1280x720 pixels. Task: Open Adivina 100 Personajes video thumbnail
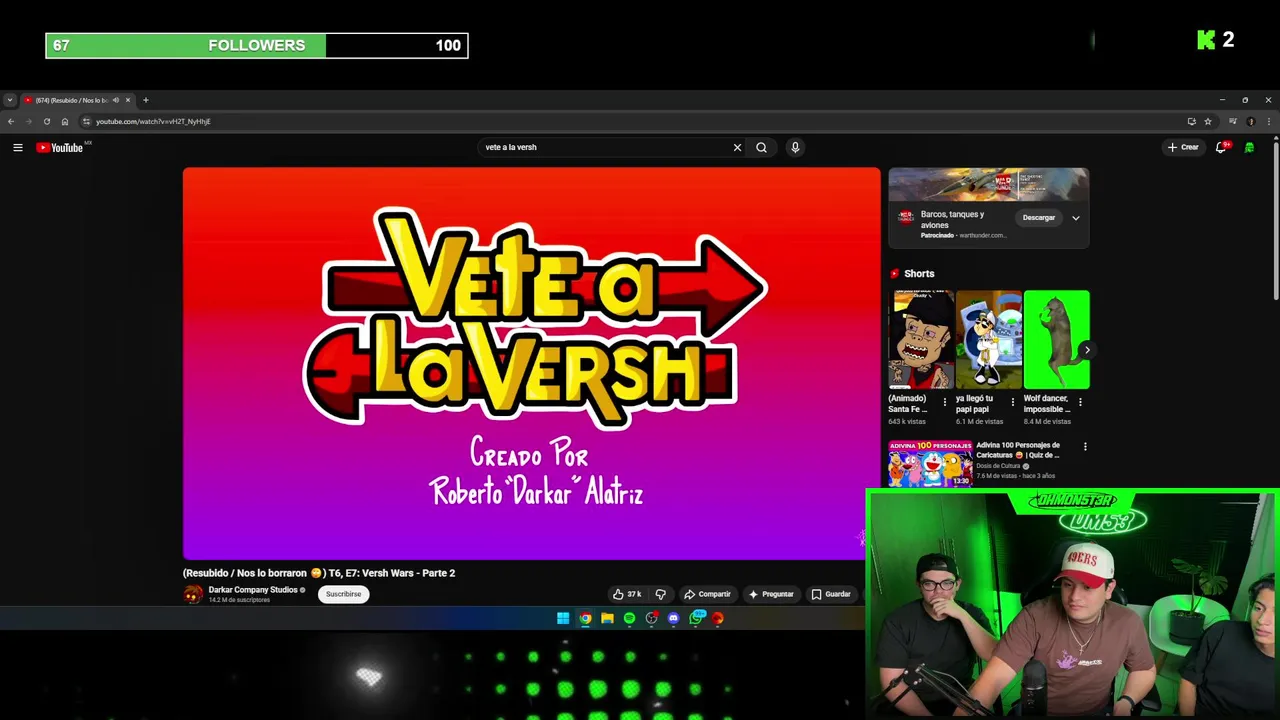tap(930, 464)
